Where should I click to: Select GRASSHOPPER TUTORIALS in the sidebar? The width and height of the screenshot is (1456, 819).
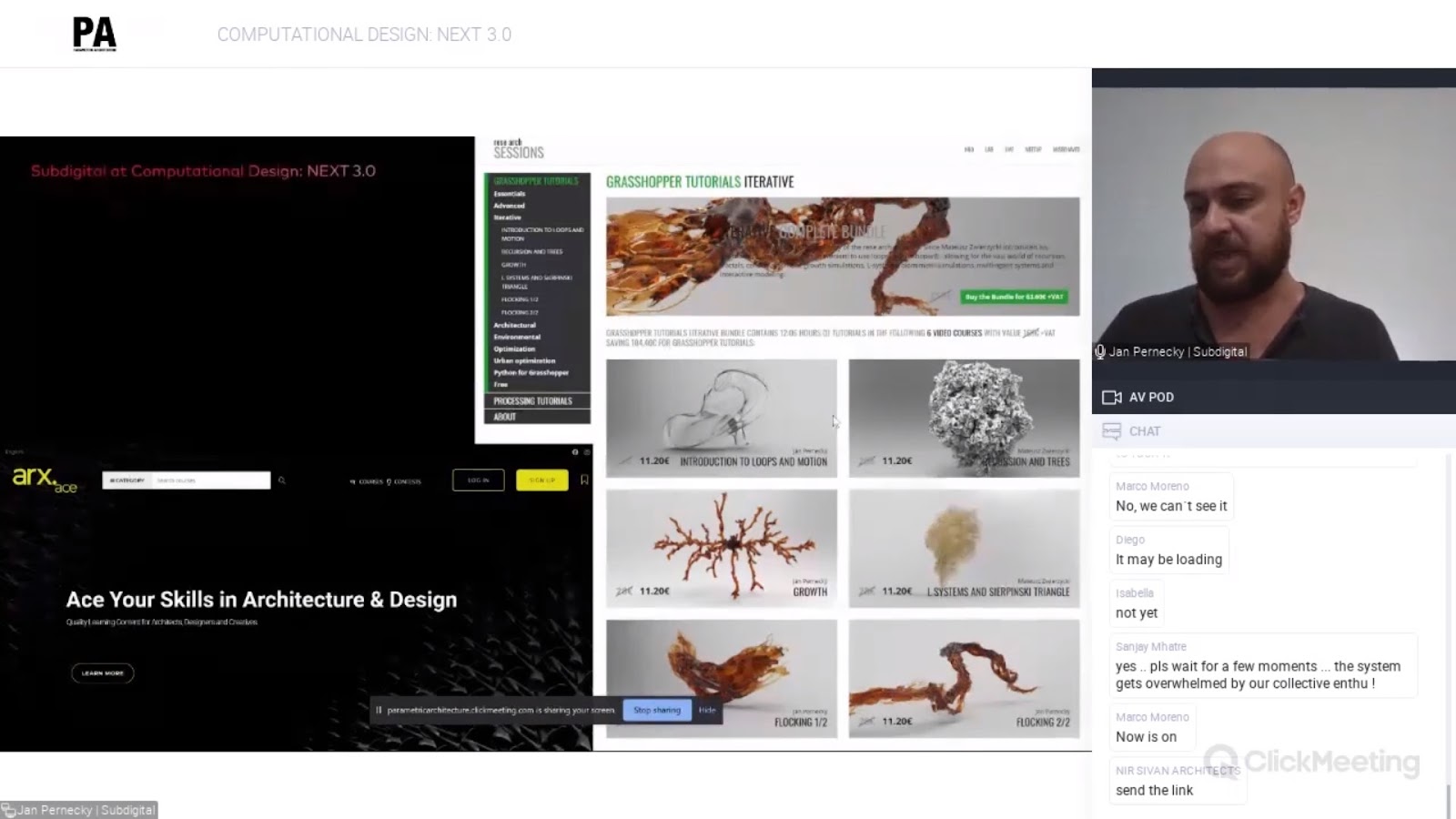click(536, 181)
